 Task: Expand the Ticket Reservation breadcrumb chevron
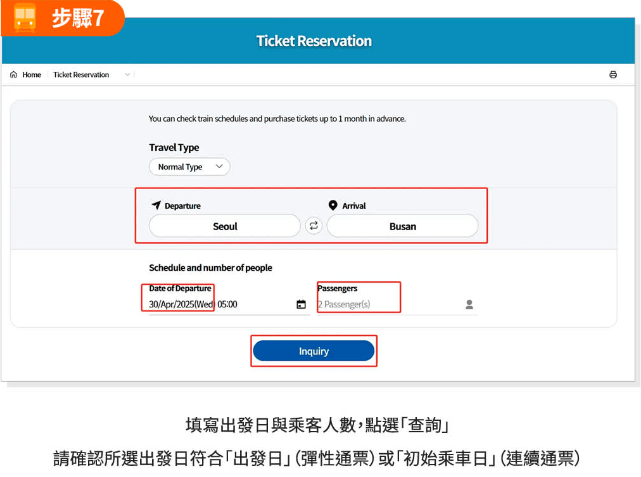point(128,75)
